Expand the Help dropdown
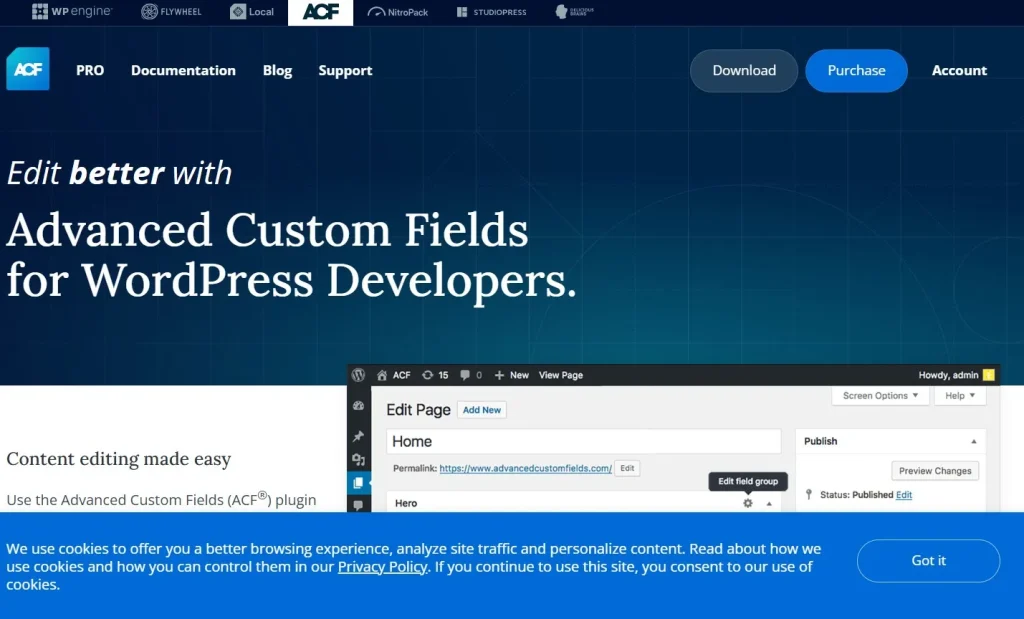1024x619 pixels. 960,396
